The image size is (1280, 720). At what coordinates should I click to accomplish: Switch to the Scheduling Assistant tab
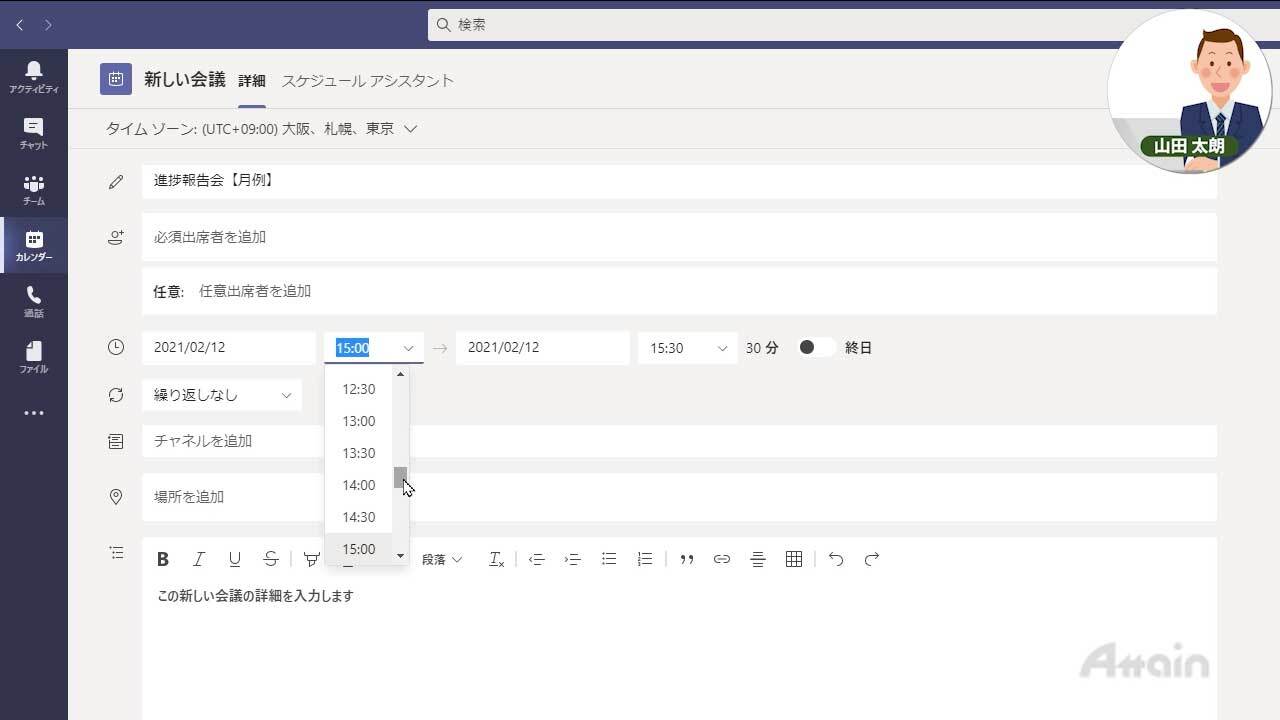coord(367,81)
